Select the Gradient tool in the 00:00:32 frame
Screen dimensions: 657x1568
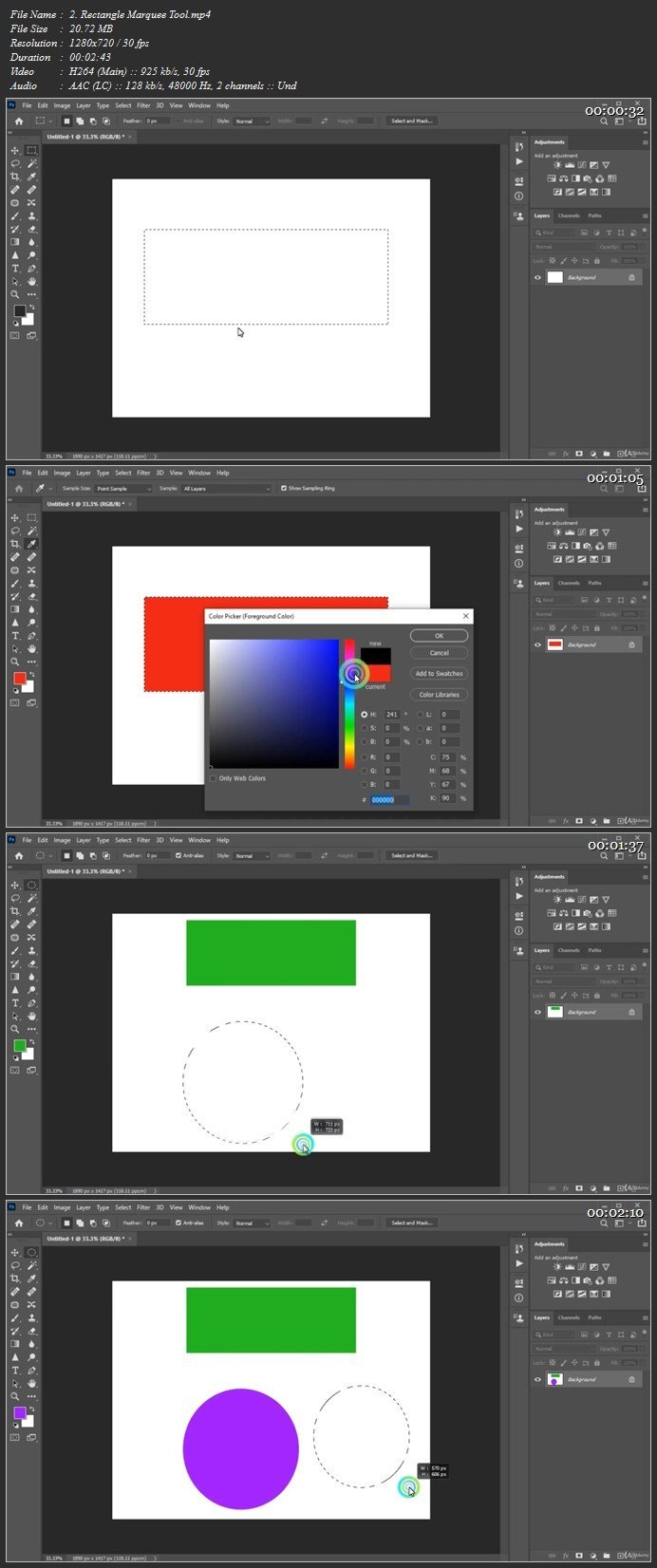click(x=15, y=242)
